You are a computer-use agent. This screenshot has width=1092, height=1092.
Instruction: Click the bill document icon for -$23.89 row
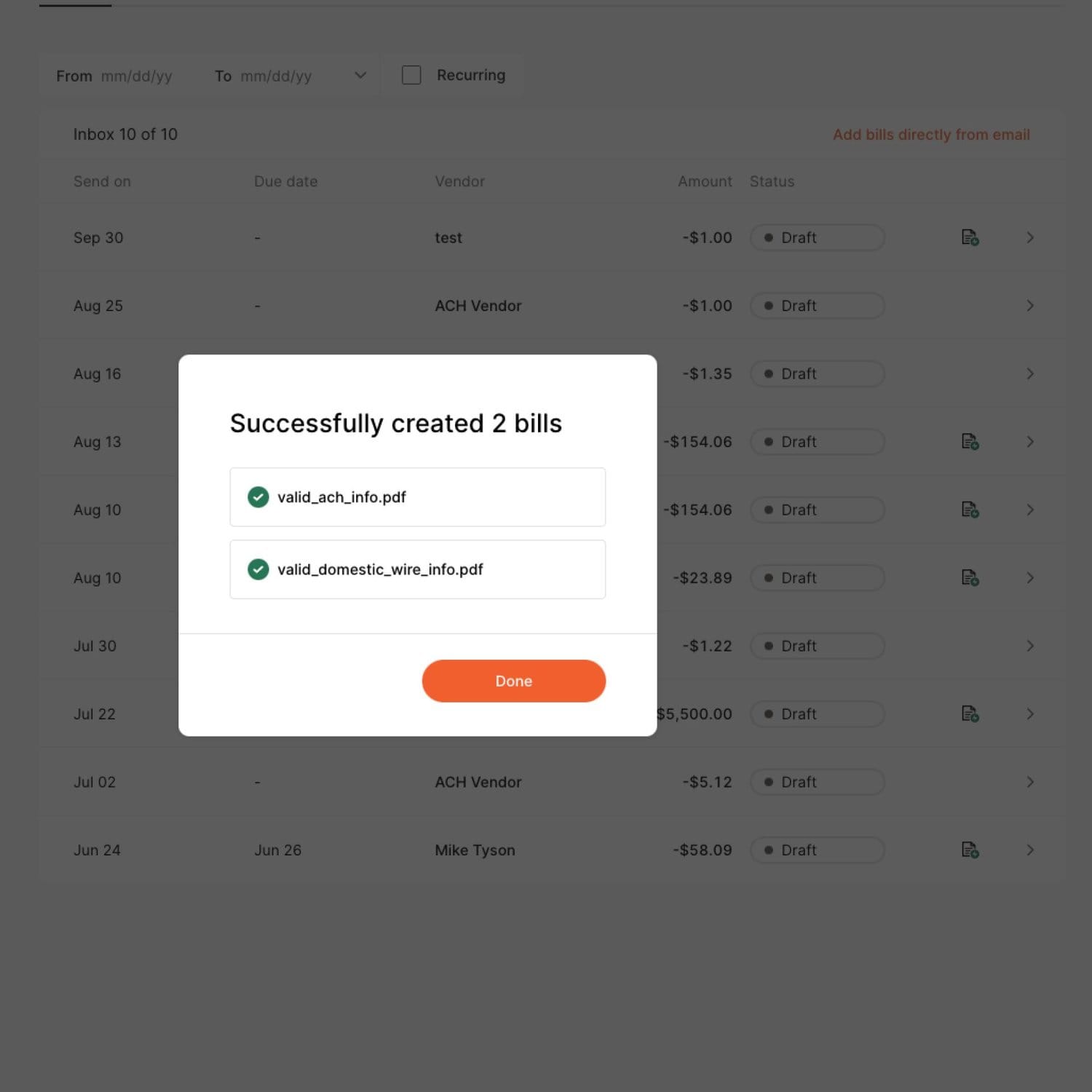pyautogui.click(x=970, y=577)
